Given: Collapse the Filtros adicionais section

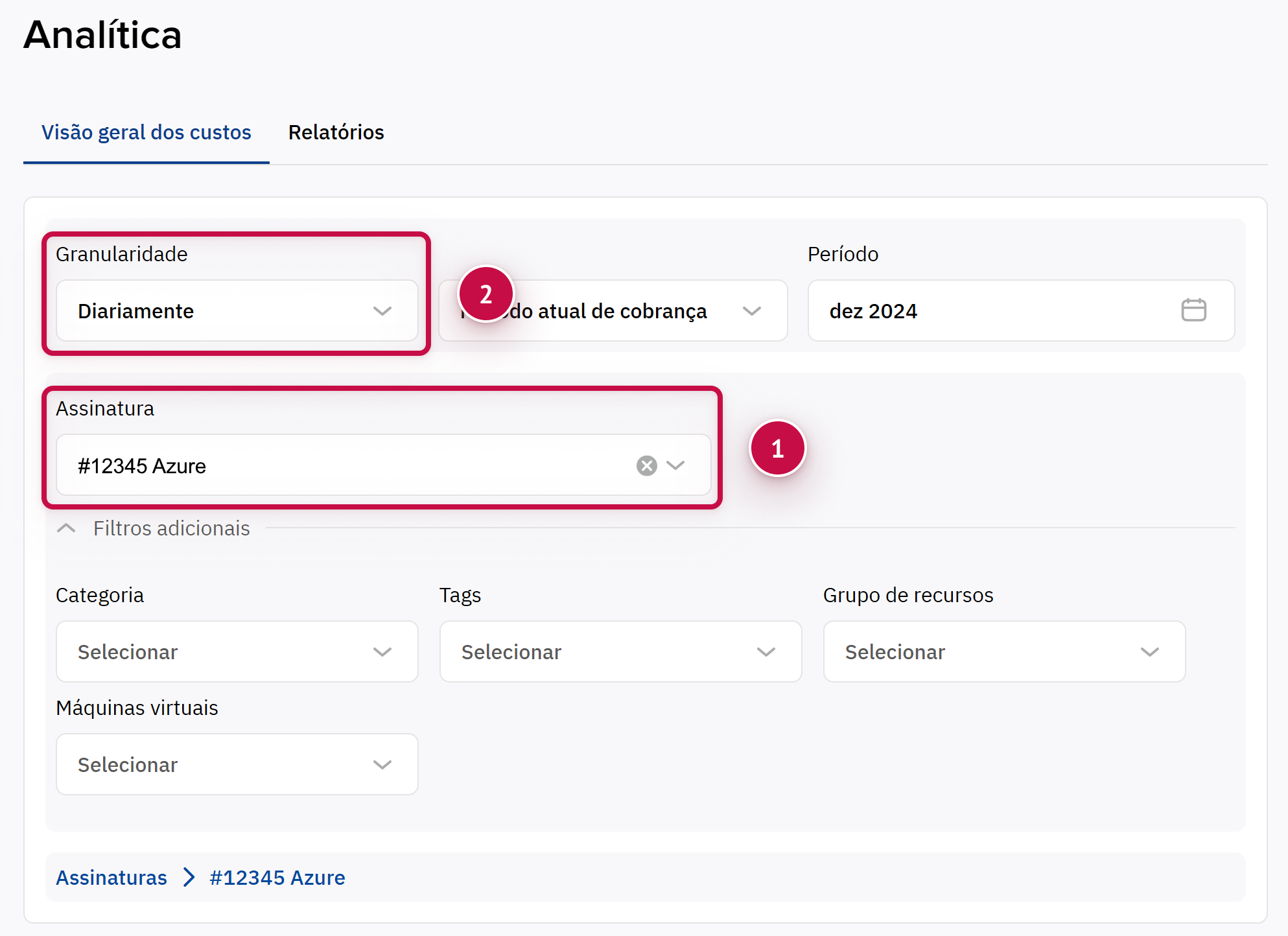Looking at the screenshot, I should [x=66, y=528].
